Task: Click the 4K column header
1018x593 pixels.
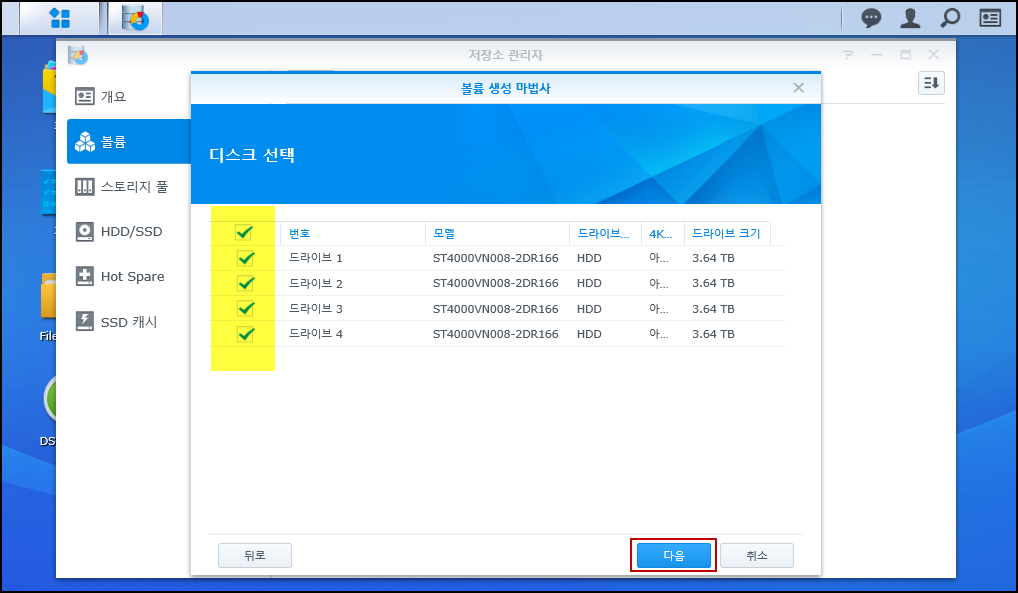Action: pos(663,233)
